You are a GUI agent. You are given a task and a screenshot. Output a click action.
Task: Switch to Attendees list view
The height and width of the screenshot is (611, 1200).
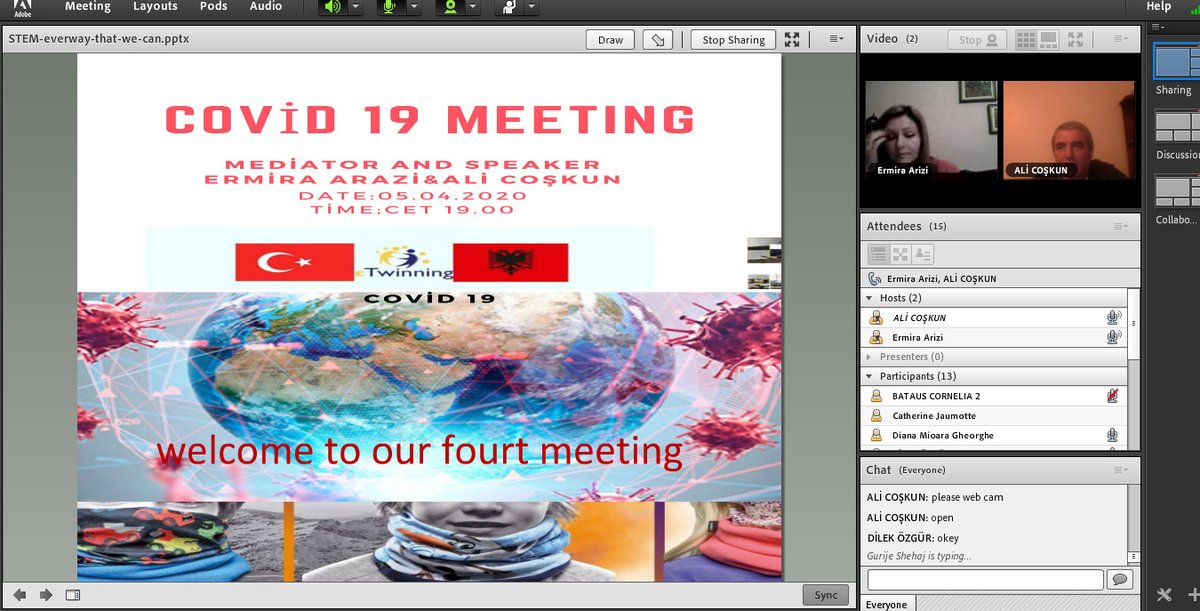(x=878, y=254)
